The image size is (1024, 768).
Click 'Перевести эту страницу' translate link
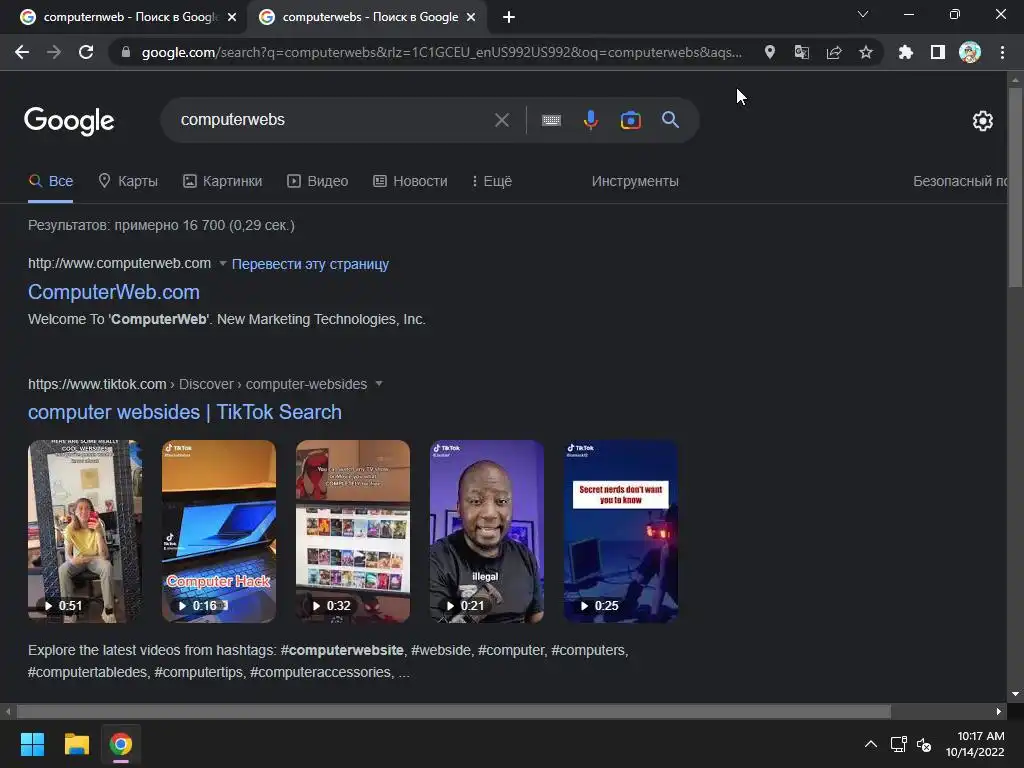(310, 264)
